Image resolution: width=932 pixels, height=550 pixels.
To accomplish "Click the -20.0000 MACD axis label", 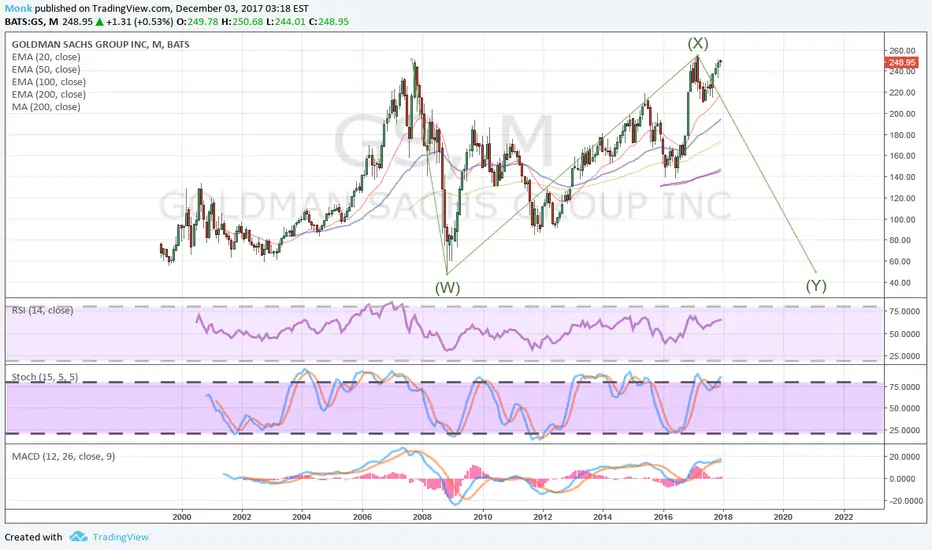I will (905, 501).
